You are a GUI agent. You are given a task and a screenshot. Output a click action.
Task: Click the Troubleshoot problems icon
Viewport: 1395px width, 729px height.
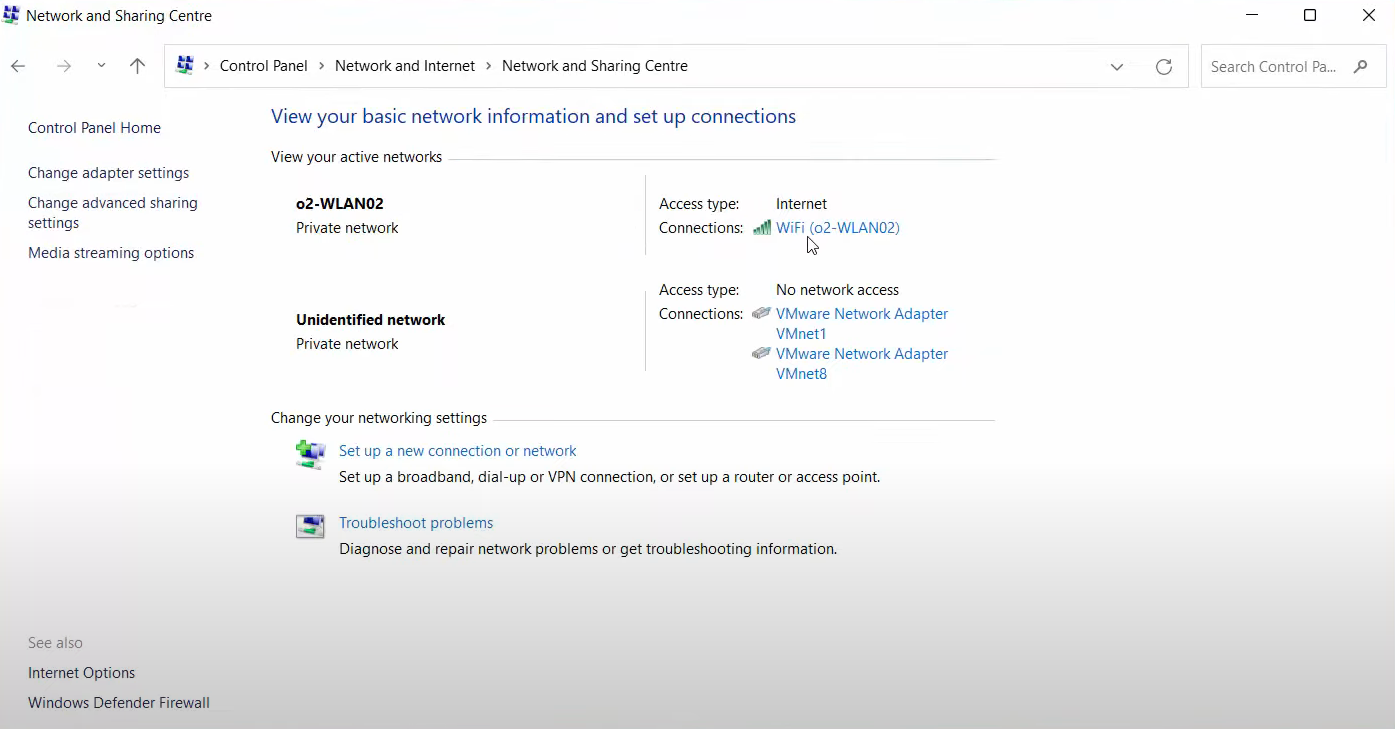pyautogui.click(x=310, y=526)
